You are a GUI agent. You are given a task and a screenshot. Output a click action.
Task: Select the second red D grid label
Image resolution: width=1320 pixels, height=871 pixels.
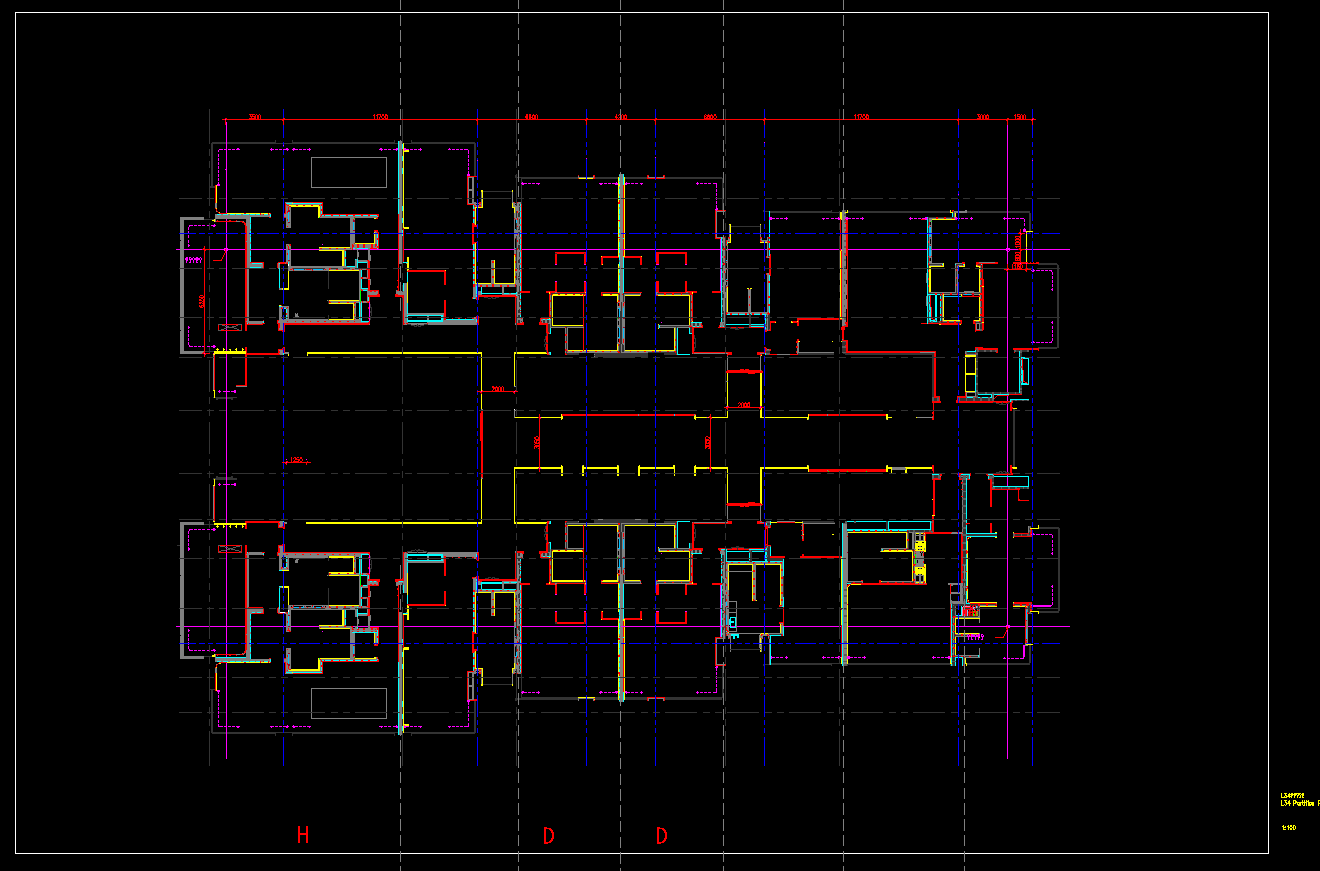(661, 835)
